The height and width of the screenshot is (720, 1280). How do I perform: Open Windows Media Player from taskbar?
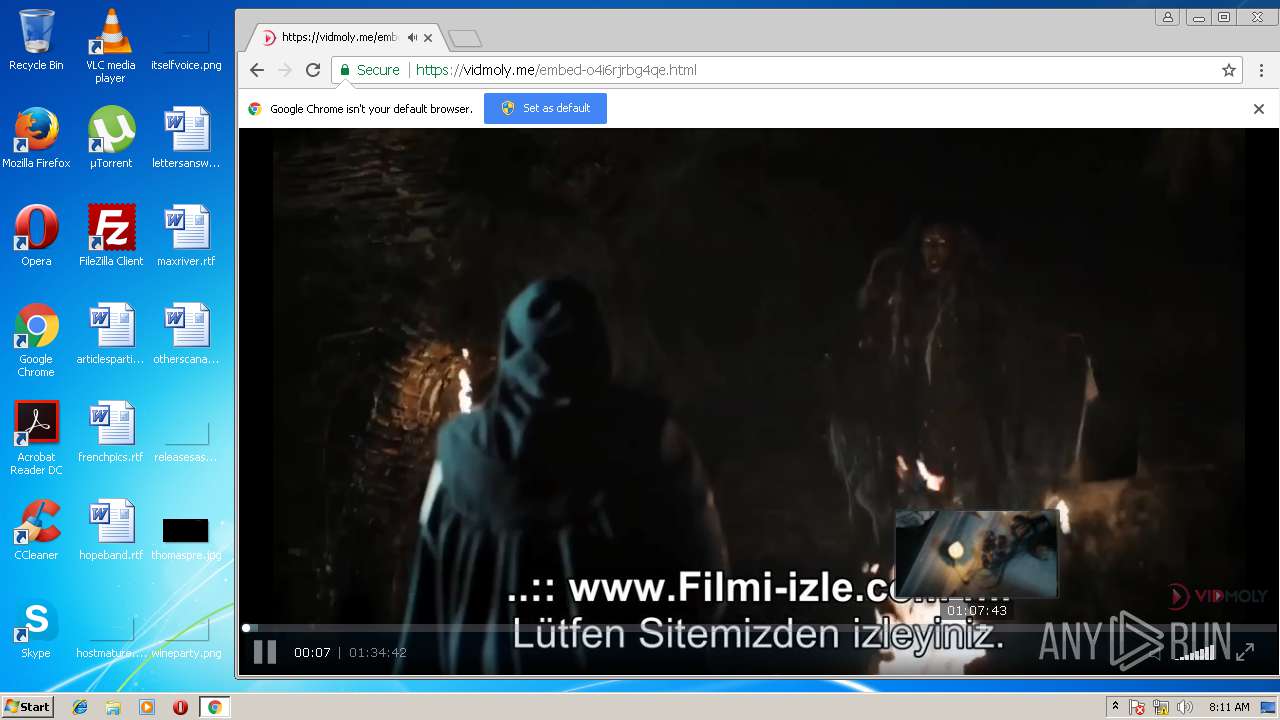coord(147,707)
